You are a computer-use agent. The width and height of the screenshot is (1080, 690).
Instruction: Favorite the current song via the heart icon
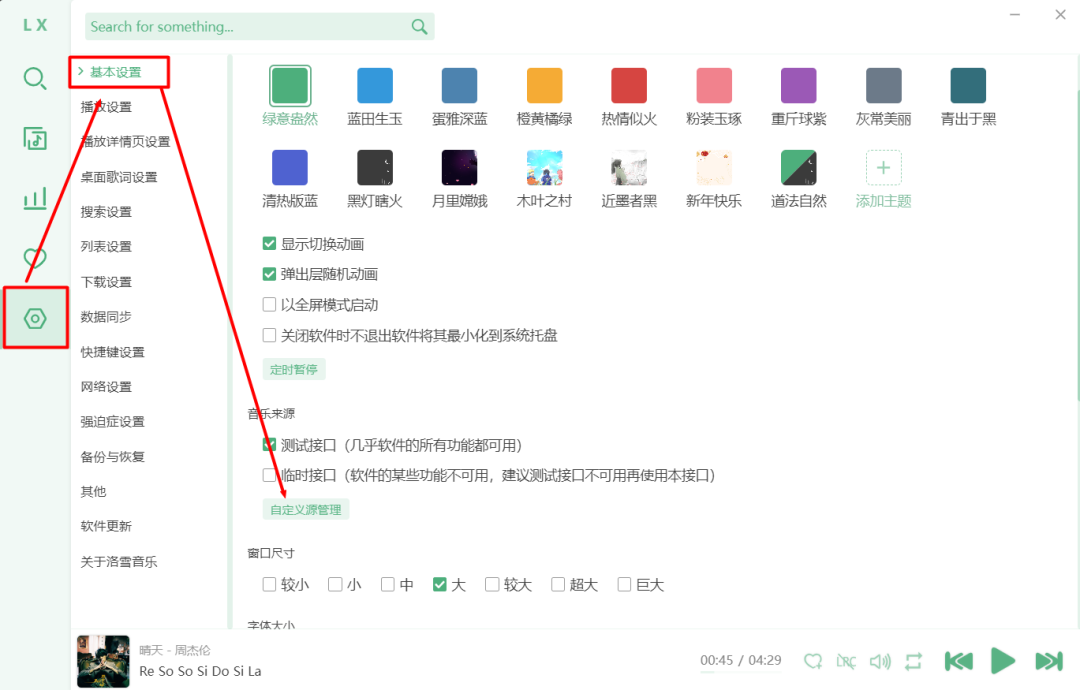click(813, 661)
